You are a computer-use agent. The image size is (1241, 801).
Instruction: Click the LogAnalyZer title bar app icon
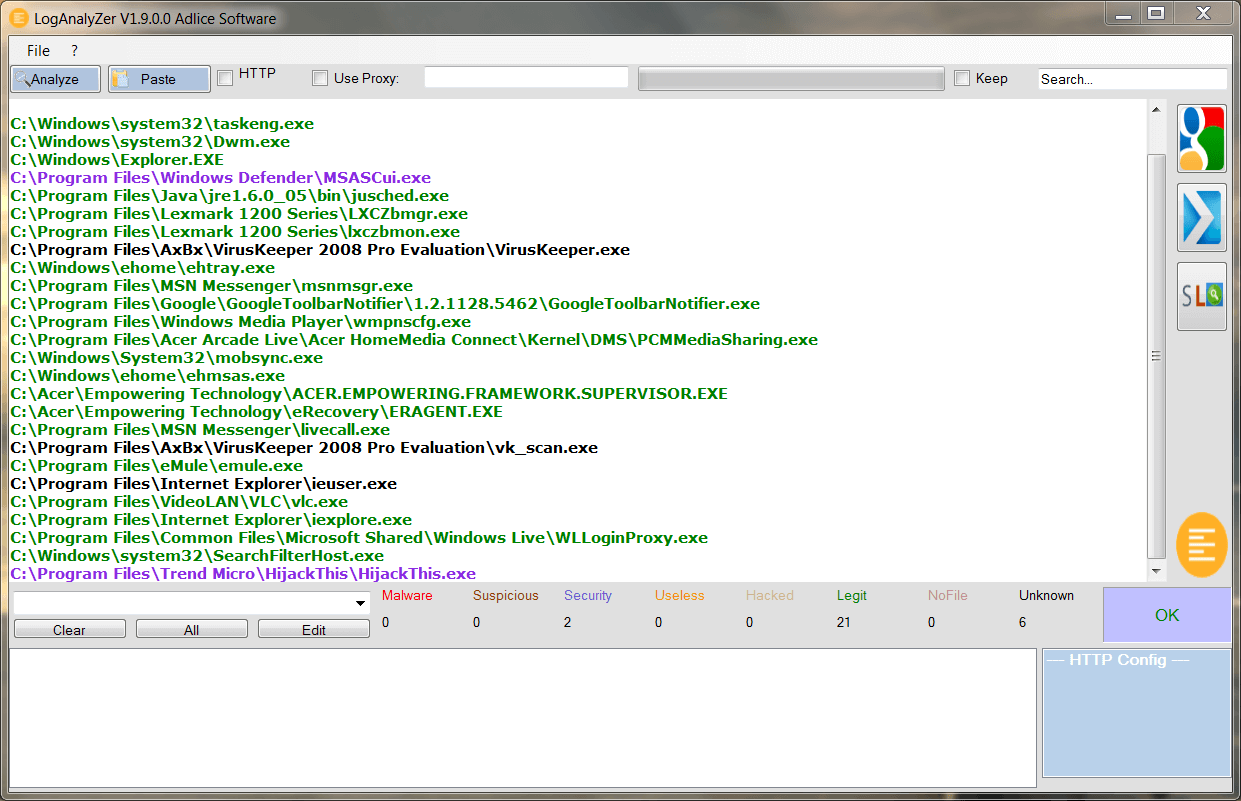click(18, 18)
